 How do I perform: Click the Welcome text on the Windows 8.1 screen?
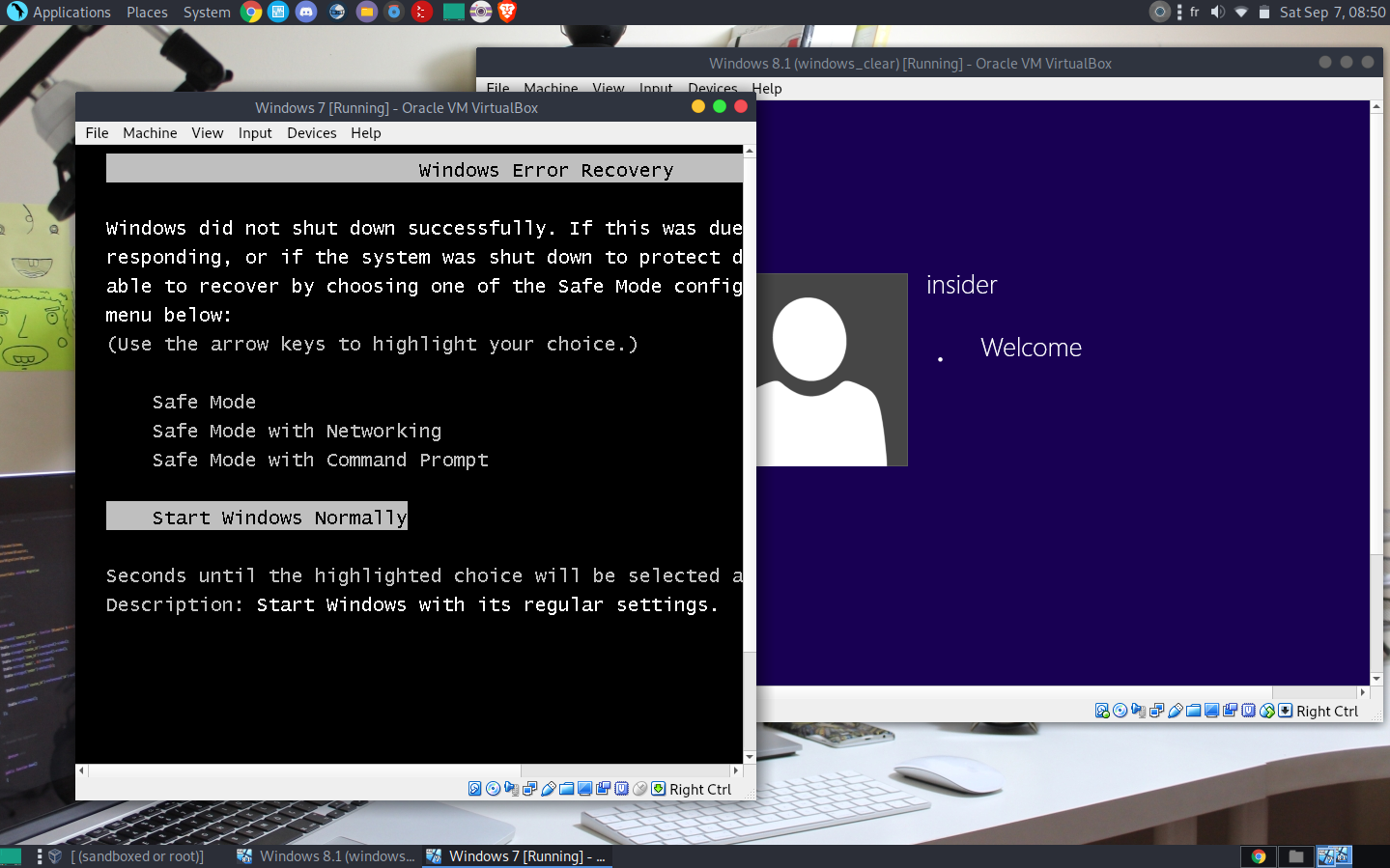(1031, 348)
